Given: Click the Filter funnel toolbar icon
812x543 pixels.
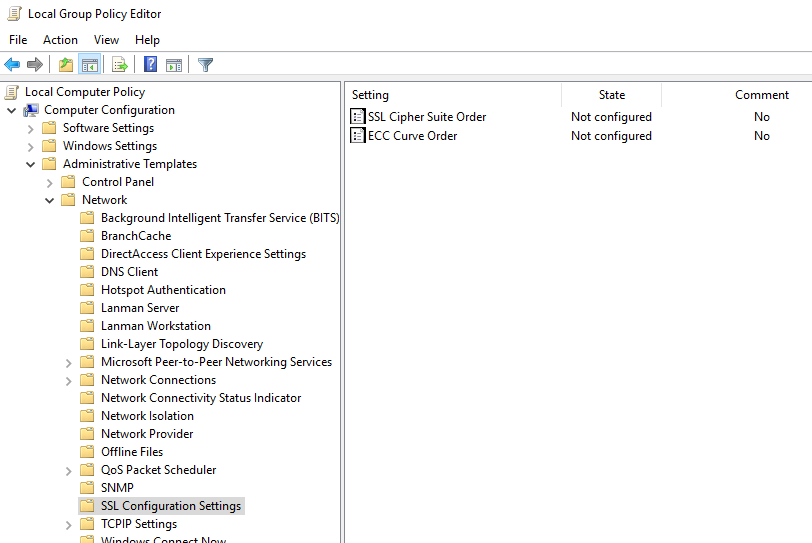Looking at the screenshot, I should [x=206, y=65].
